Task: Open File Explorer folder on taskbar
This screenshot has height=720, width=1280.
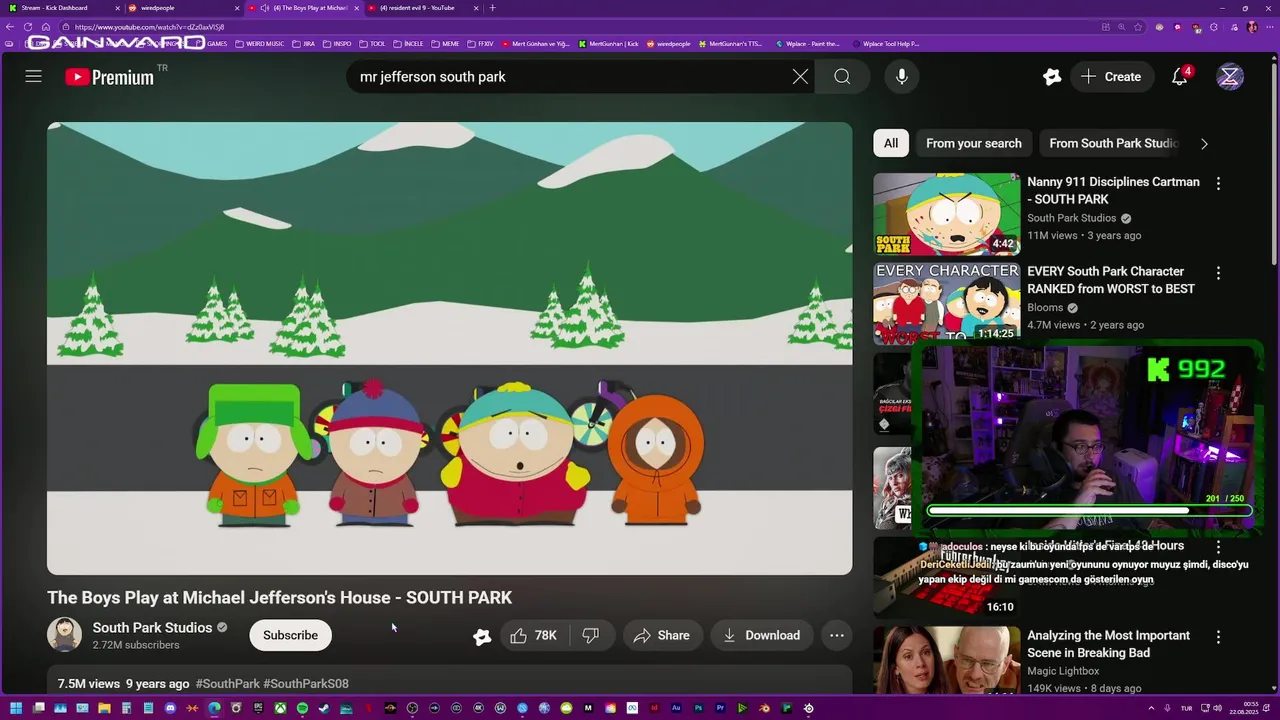Action: (104, 708)
